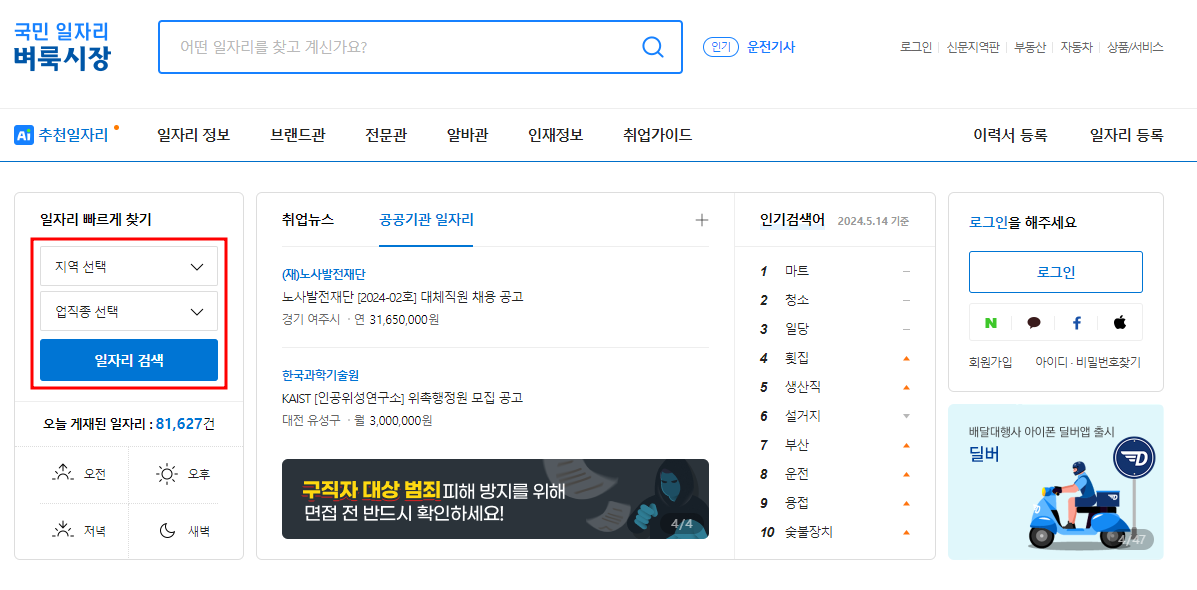Click the 오전 sunrise icon filter
The height and width of the screenshot is (590, 1197).
click(x=63, y=473)
